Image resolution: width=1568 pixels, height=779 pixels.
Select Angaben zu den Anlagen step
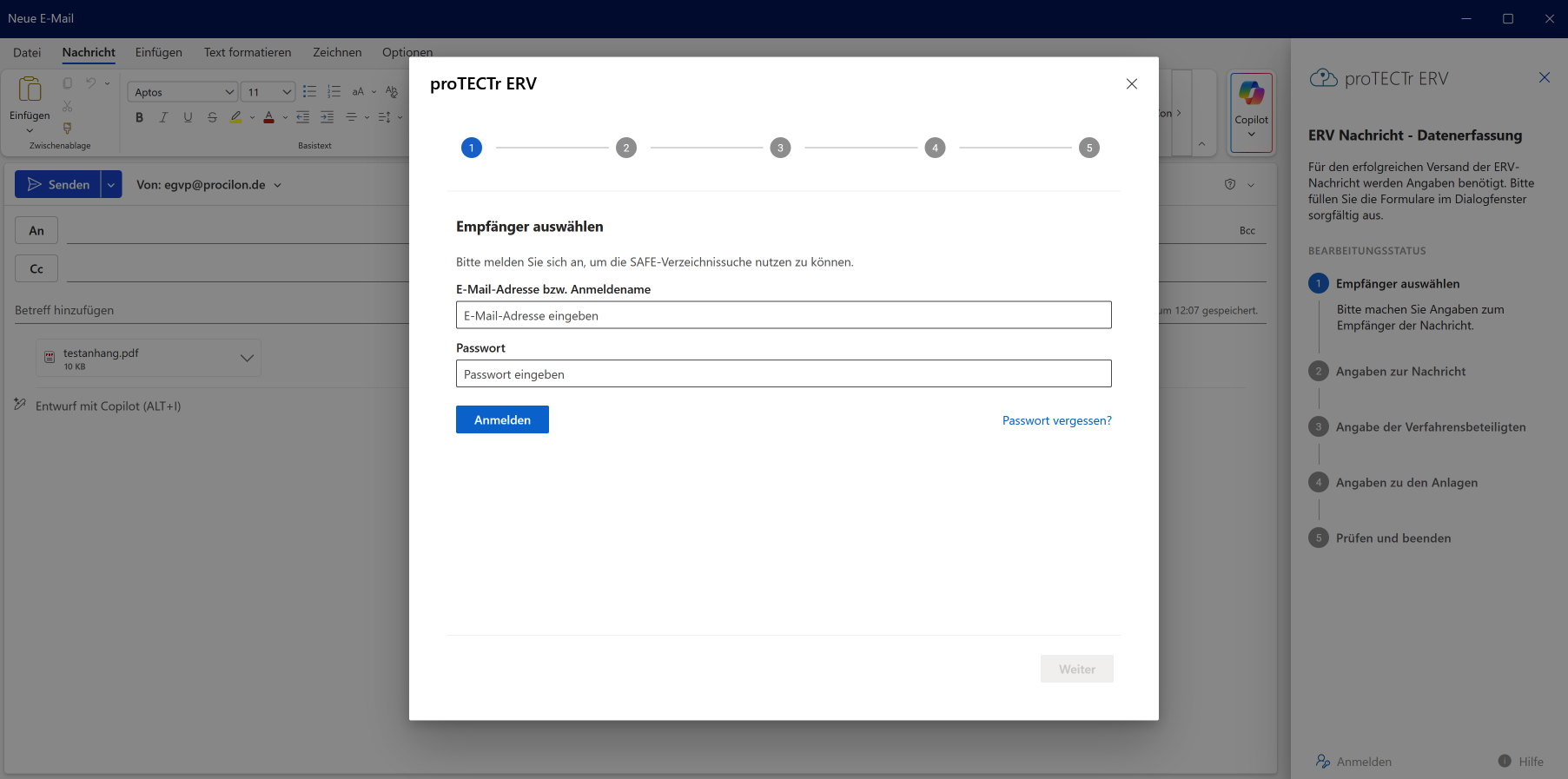coord(1406,482)
